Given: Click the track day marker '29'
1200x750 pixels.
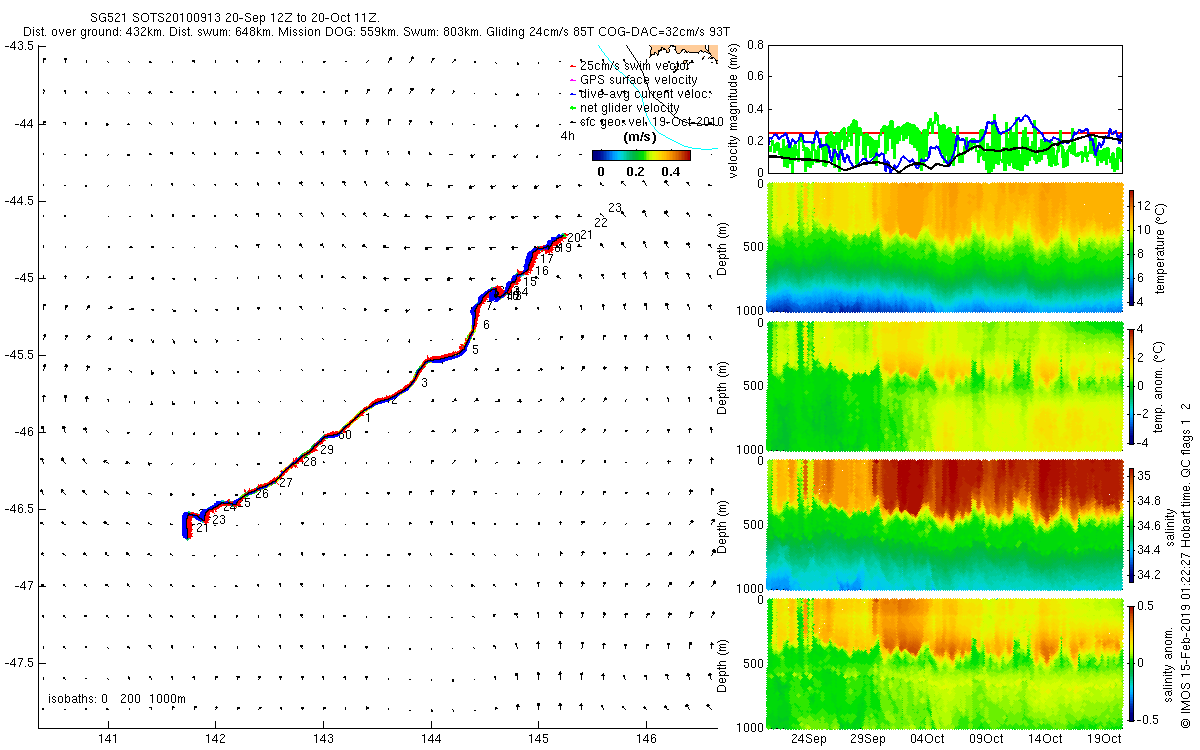Looking at the screenshot, I should tap(326, 450).
